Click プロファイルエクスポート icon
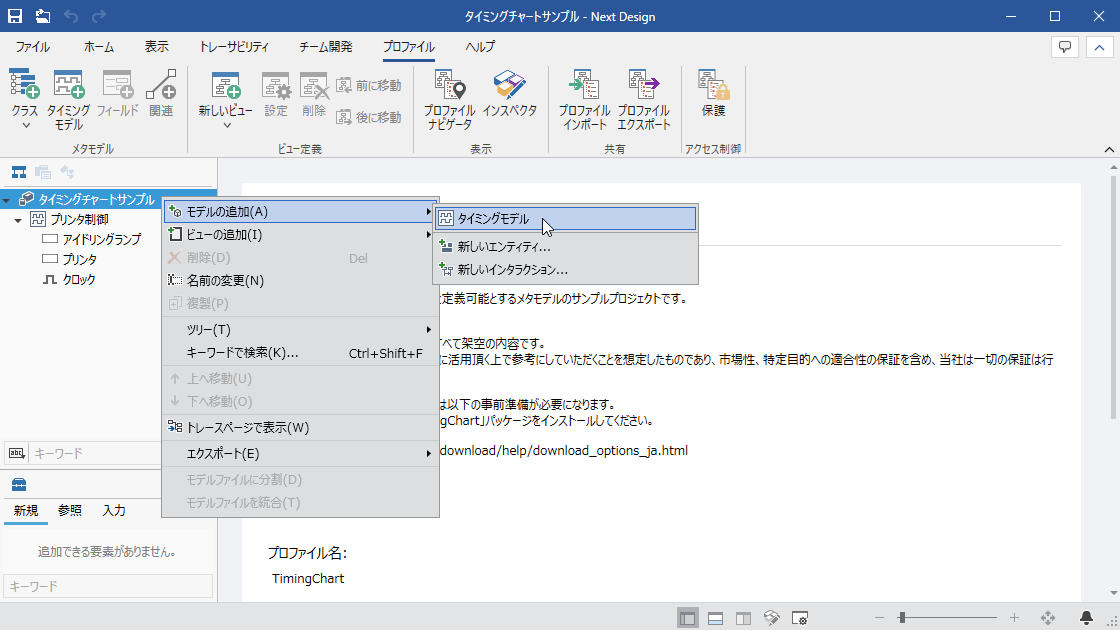This screenshot has height=630, width=1120. coord(644,99)
